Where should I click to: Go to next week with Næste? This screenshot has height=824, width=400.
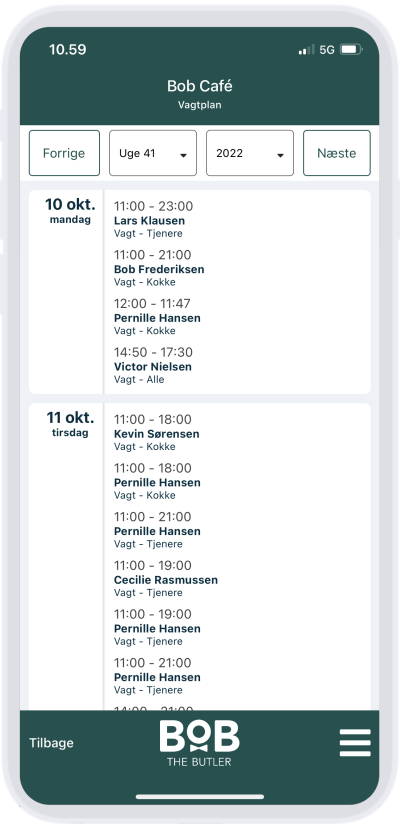point(337,153)
